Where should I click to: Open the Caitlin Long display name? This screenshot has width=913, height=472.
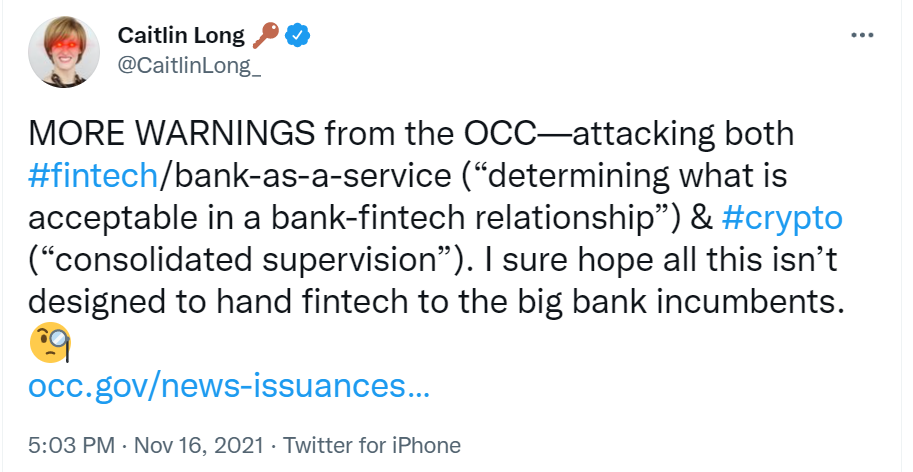pos(181,38)
